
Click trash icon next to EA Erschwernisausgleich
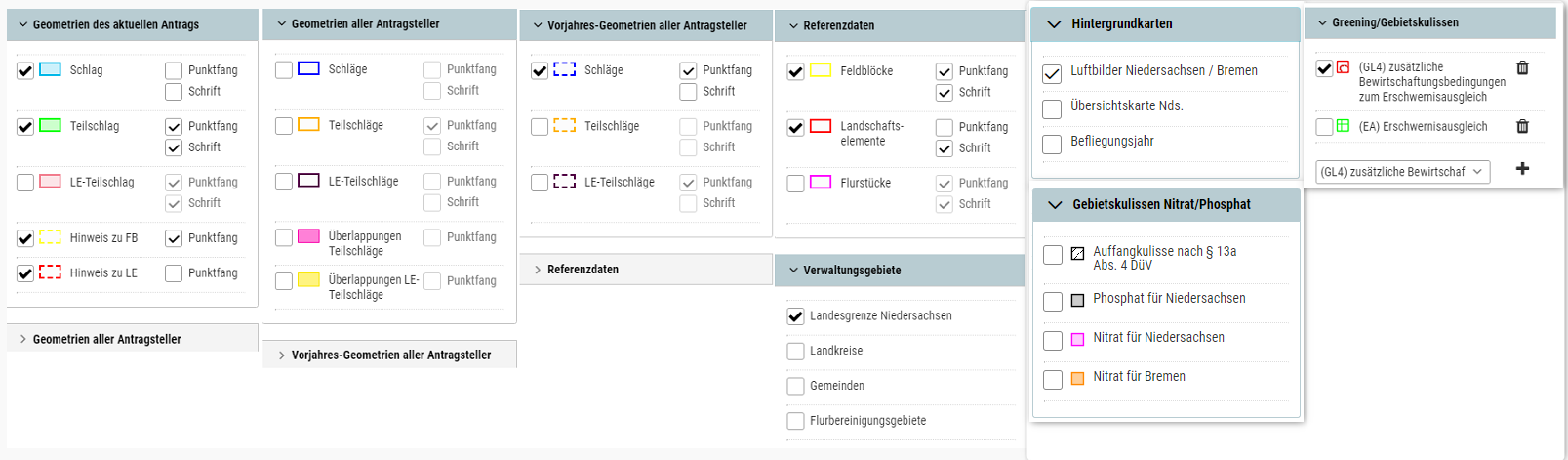(1522, 126)
